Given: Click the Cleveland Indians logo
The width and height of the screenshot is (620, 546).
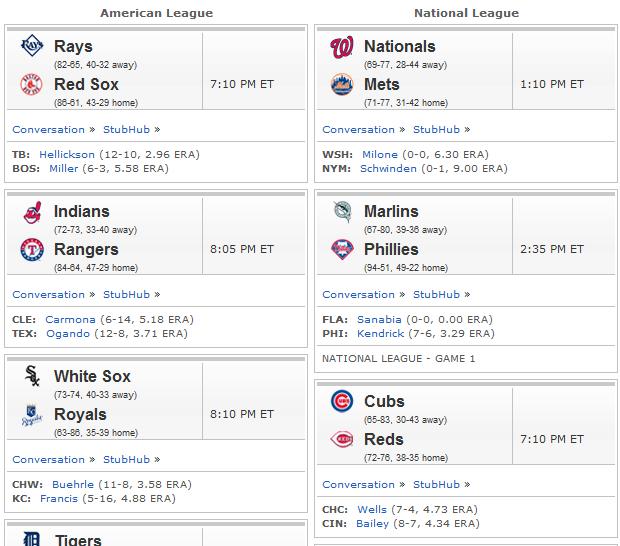Looking at the screenshot, I should (x=32, y=213).
